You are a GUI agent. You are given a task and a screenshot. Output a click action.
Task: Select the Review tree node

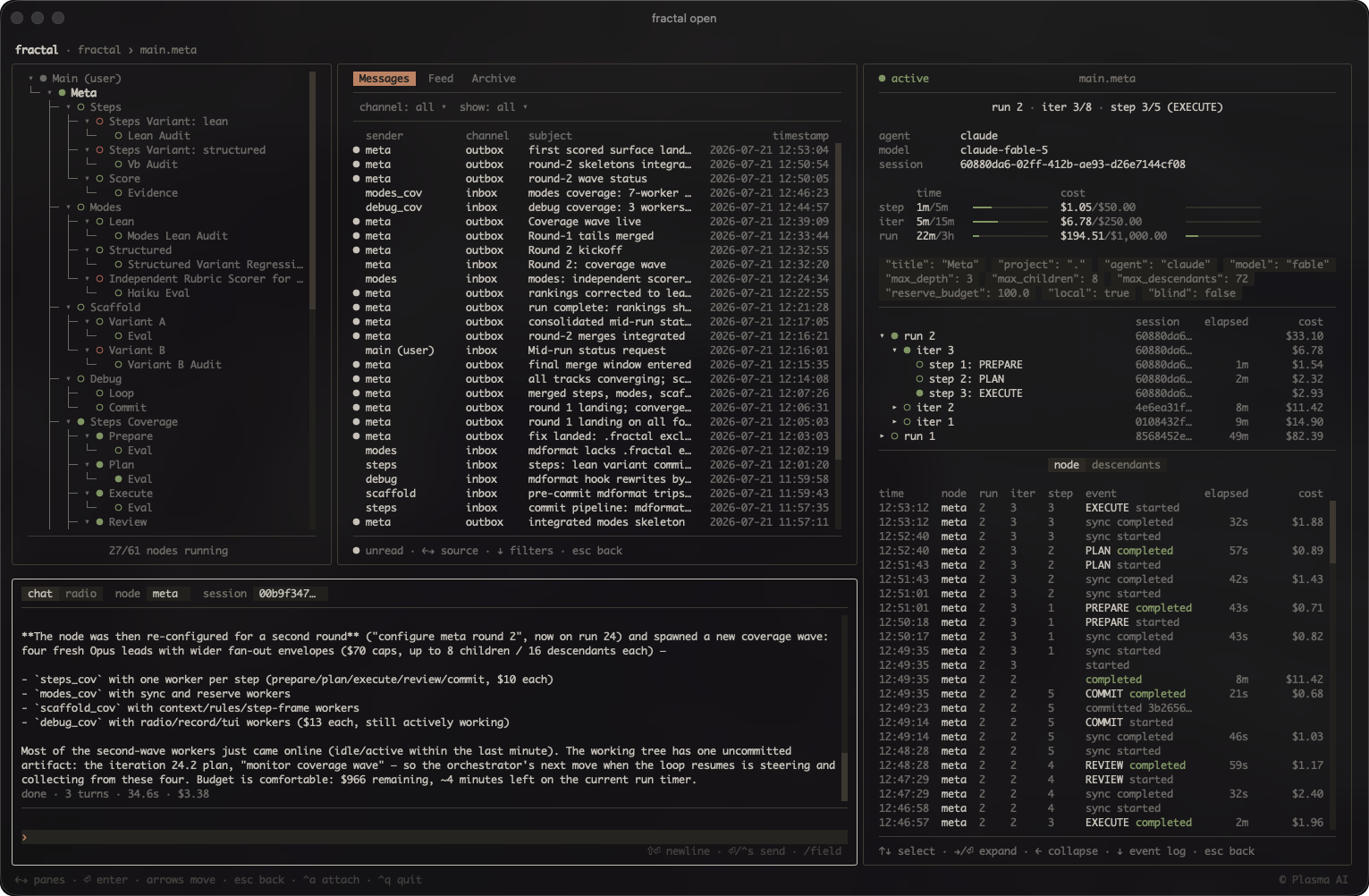(127, 522)
